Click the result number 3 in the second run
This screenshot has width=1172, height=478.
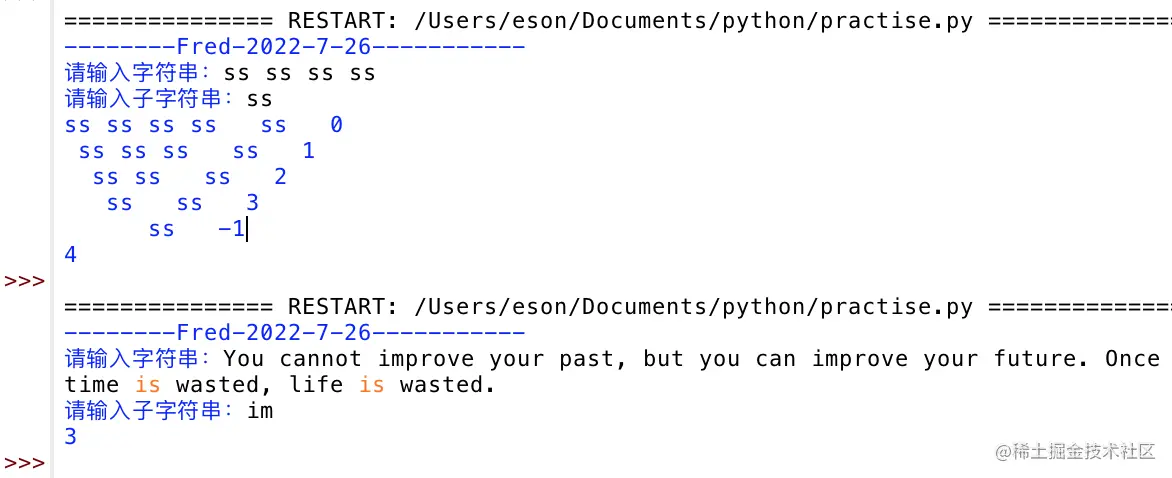[71, 436]
